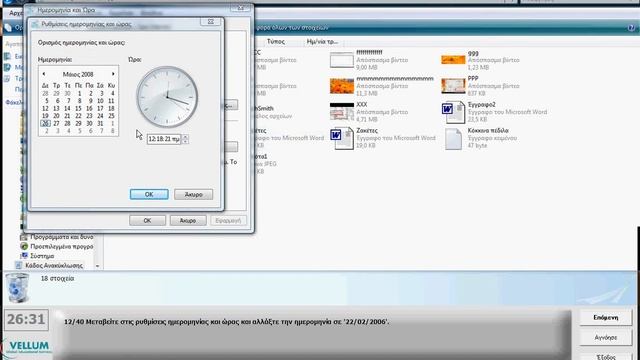Click the Μάιος 2008 calendar title
The image size is (640, 360).
click(x=78, y=74)
